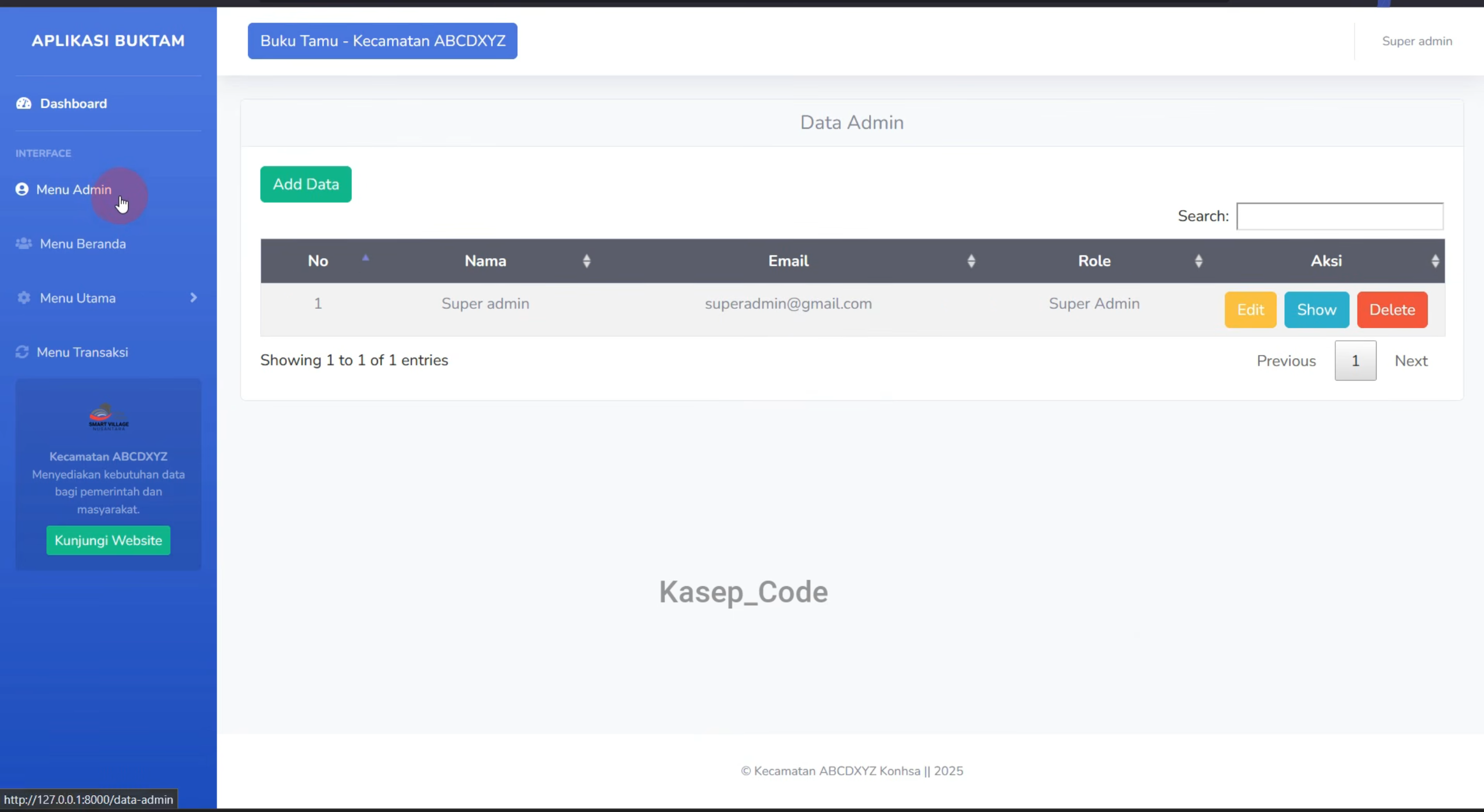This screenshot has width=1484, height=812.
Task: Click the footer copyright text
Action: point(852,771)
